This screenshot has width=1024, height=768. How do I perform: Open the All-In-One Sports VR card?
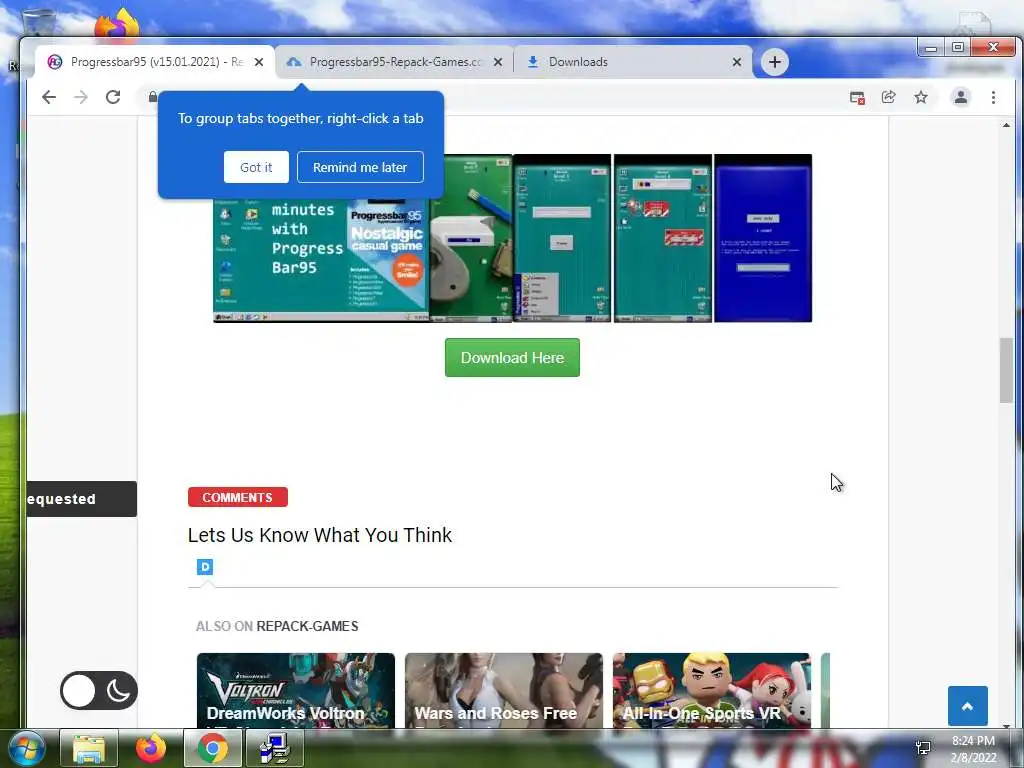coord(711,691)
